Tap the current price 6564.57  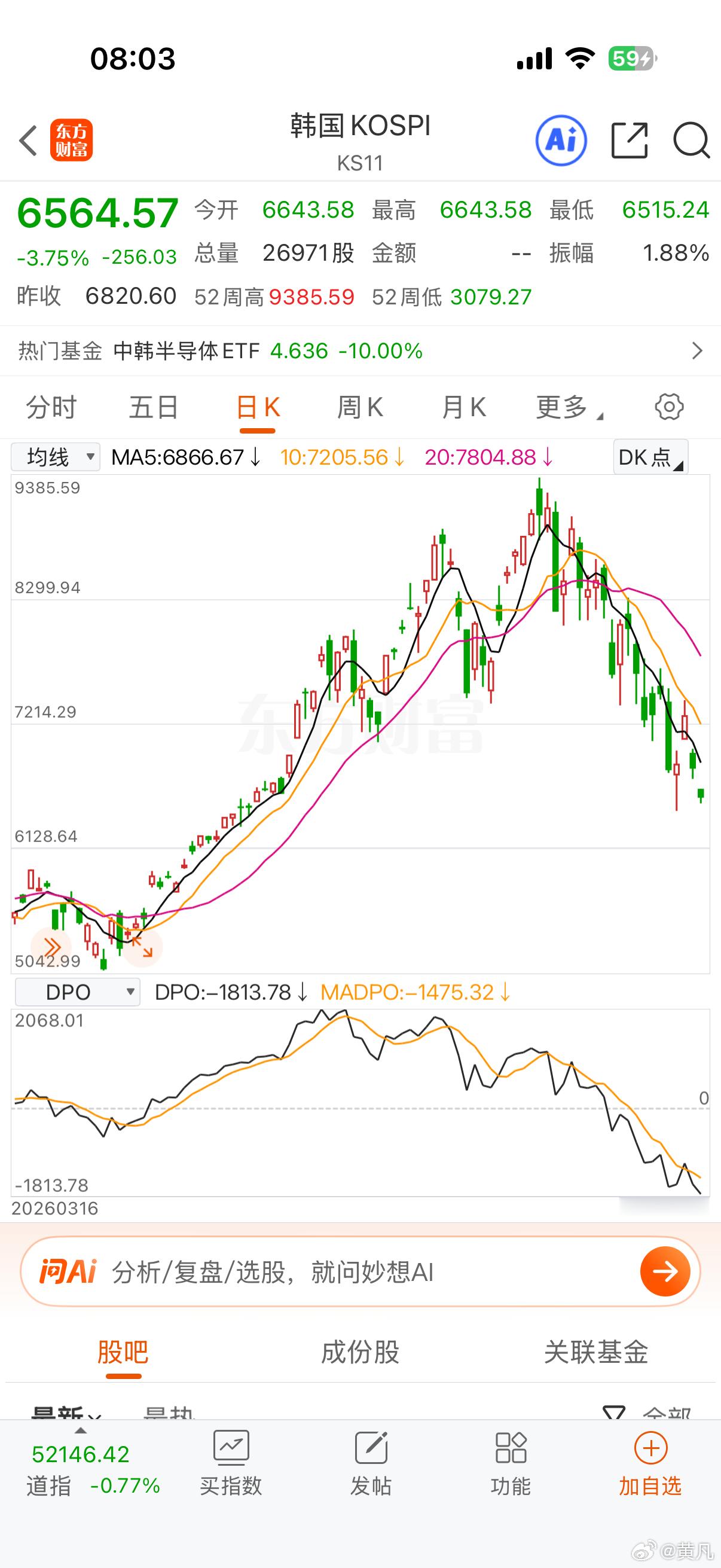(x=97, y=213)
